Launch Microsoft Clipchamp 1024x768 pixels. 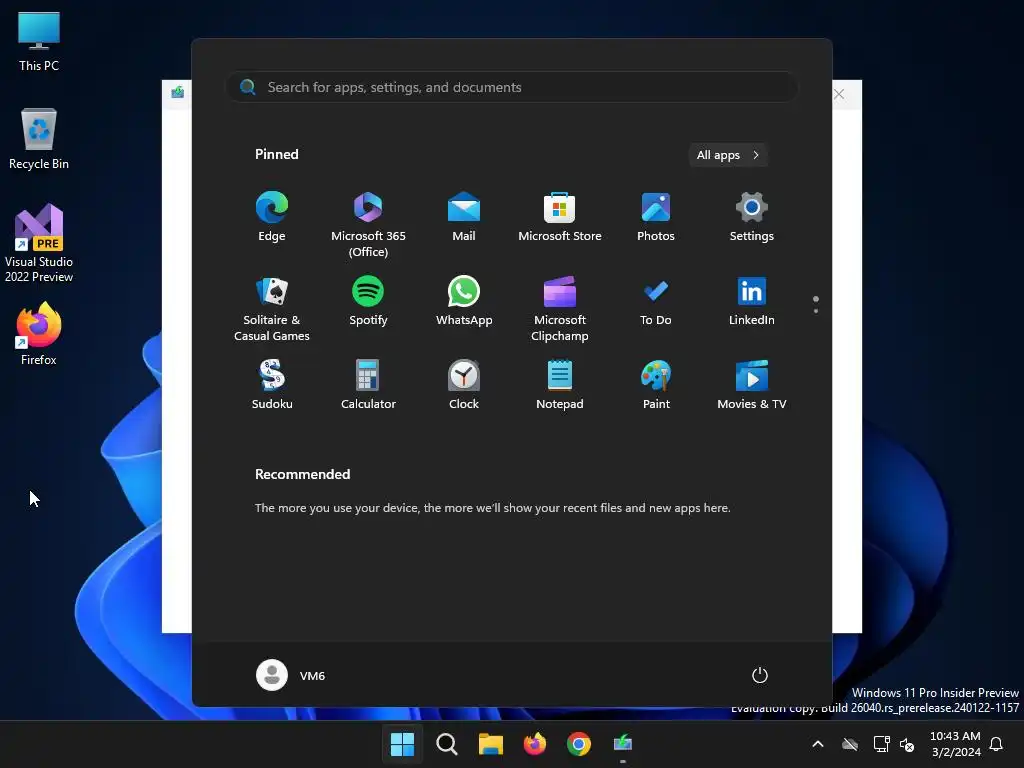560,309
